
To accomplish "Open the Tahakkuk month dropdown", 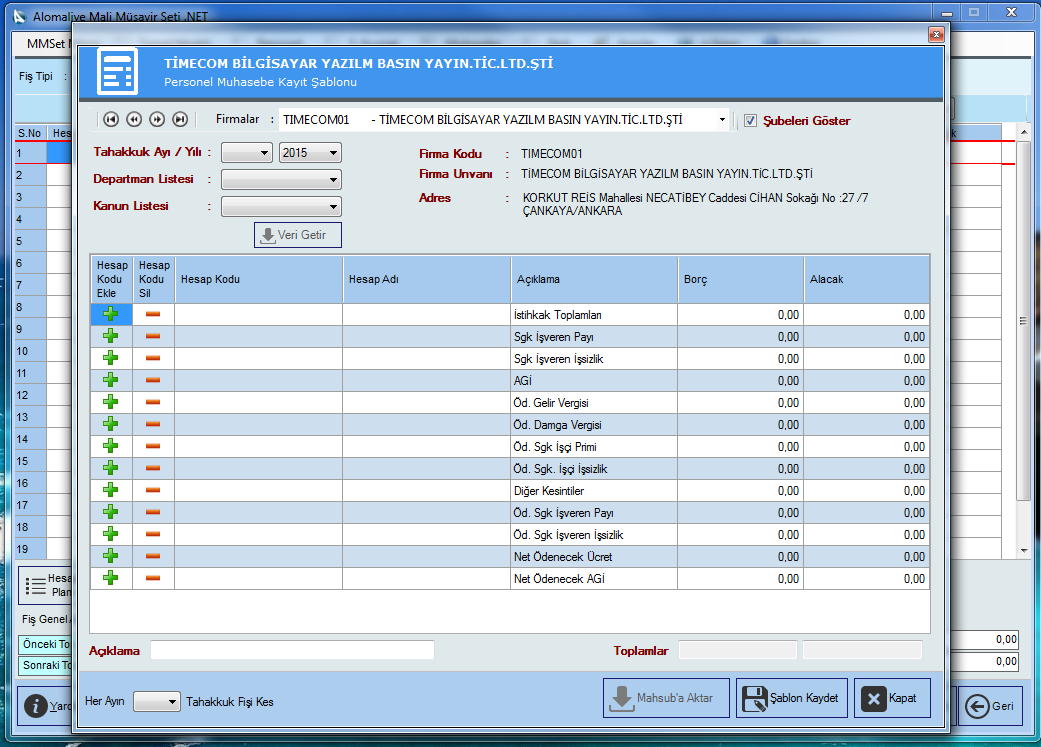I will click(x=247, y=153).
